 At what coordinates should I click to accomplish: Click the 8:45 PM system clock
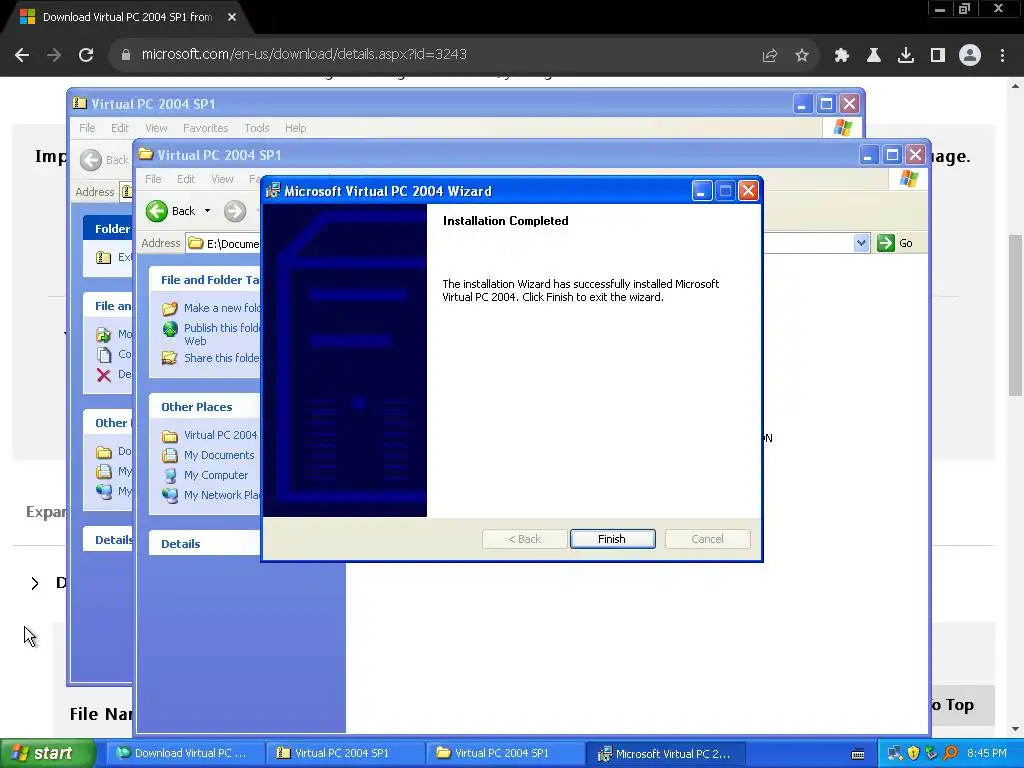click(x=987, y=753)
